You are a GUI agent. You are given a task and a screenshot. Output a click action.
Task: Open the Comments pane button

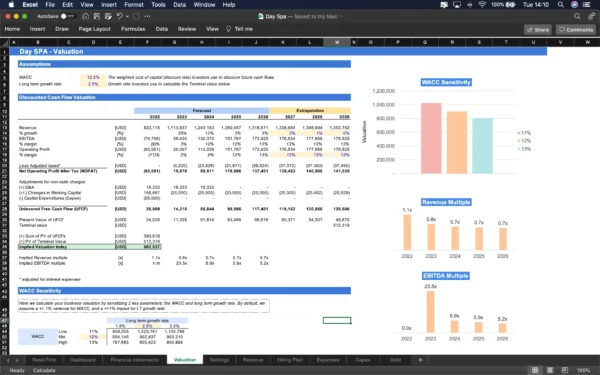[x=576, y=29]
